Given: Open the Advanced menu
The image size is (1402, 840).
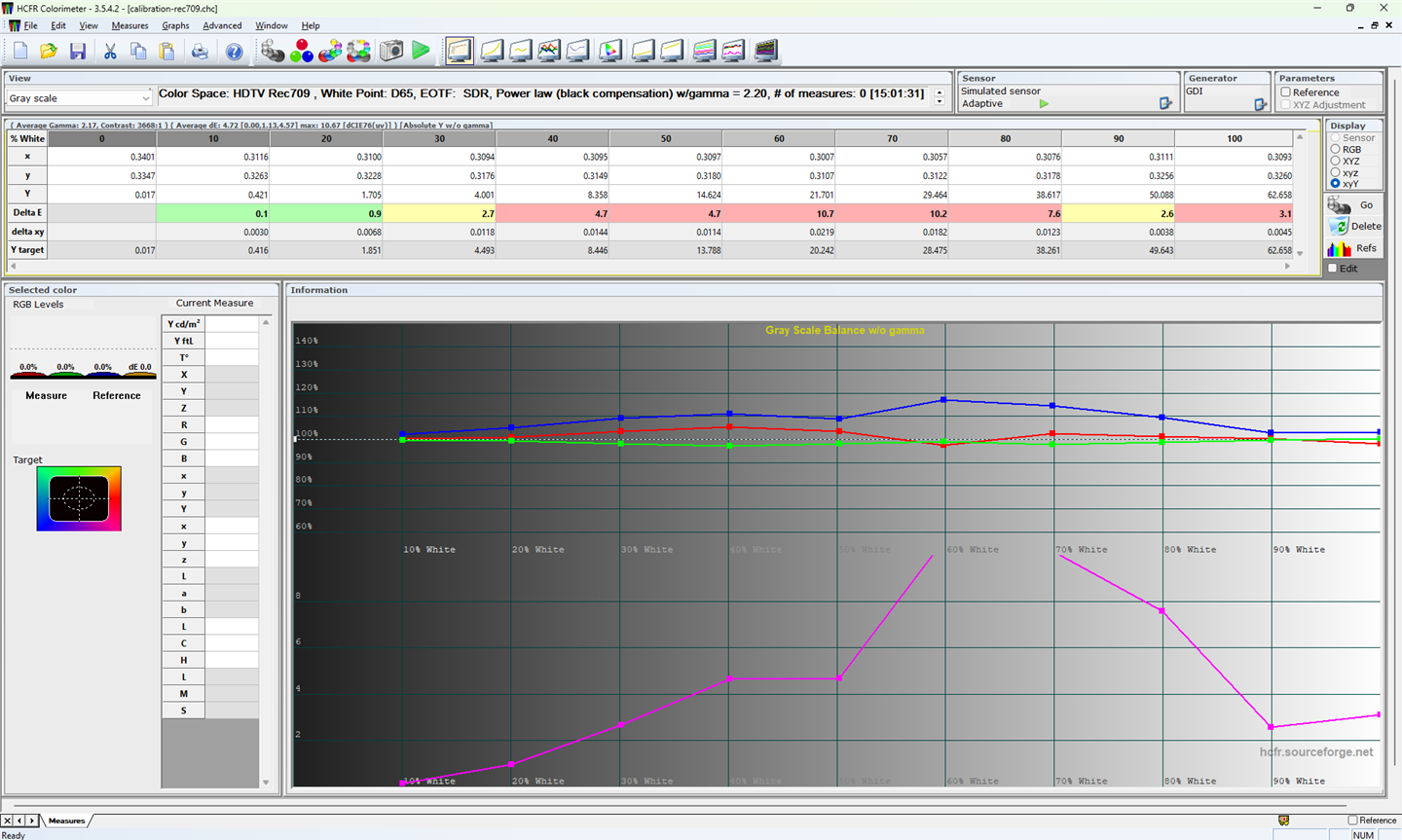Looking at the screenshot, I should point(222,25).
